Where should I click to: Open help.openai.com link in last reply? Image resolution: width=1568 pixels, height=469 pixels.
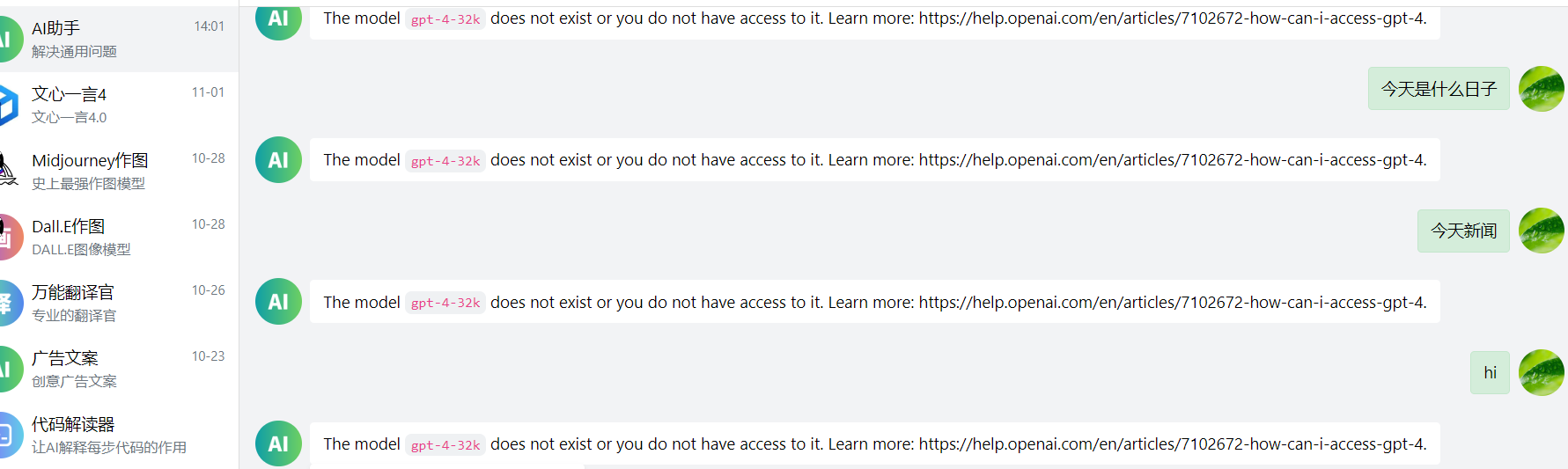pos(1172,444)
